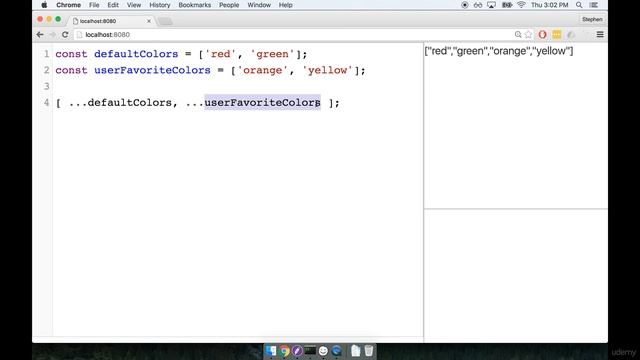Click the output array result text

[x=499, y=51]
